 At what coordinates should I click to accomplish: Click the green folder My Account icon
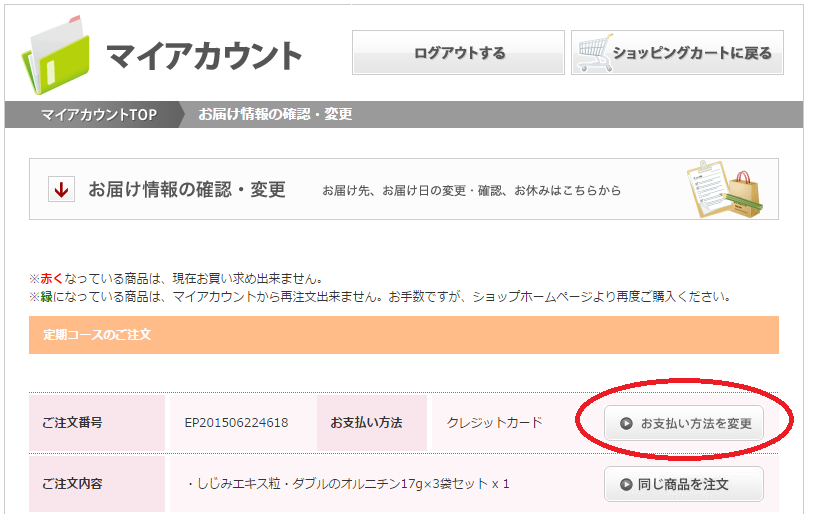pos(56,55)
